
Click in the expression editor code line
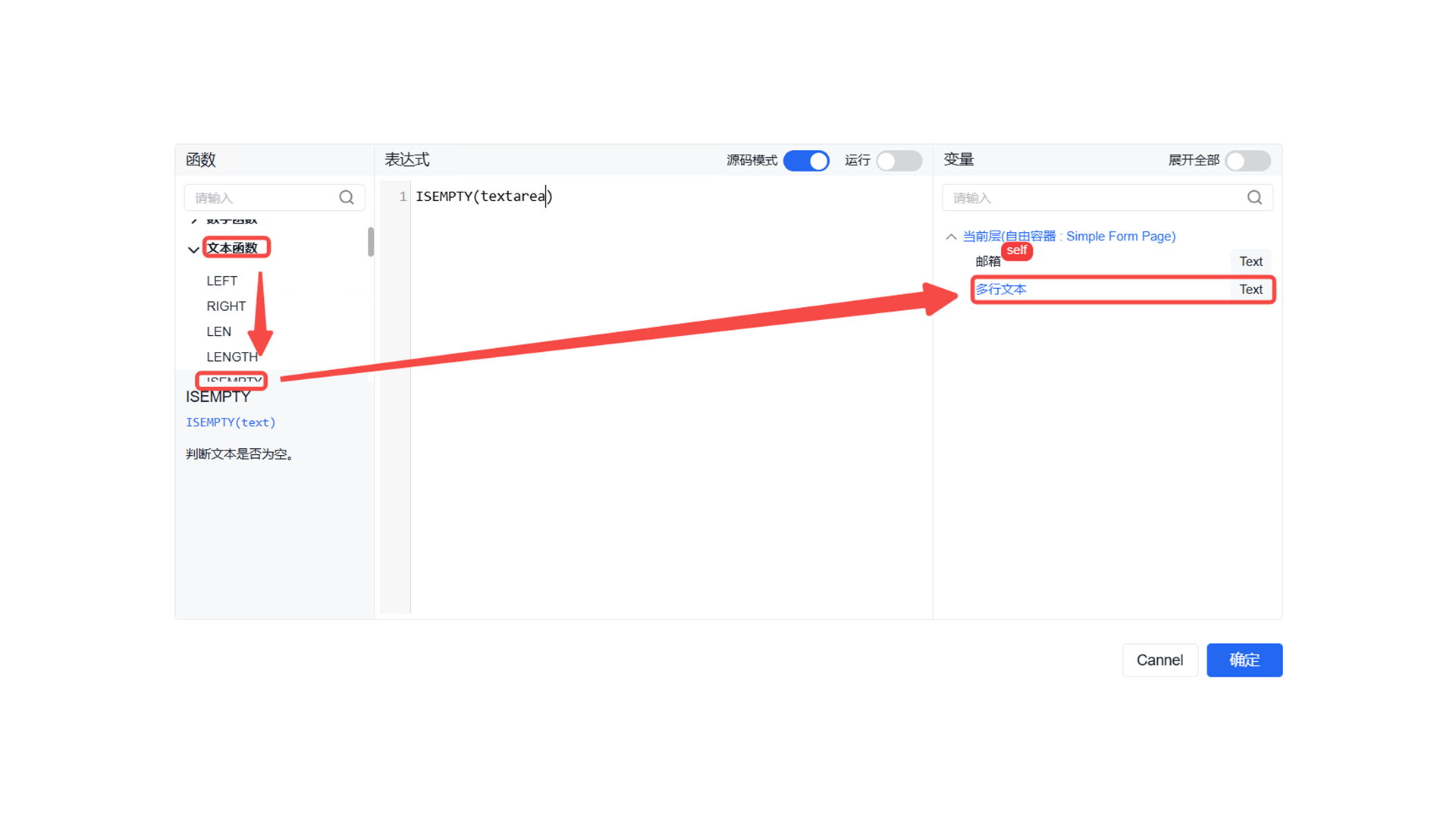pos(484,196)
